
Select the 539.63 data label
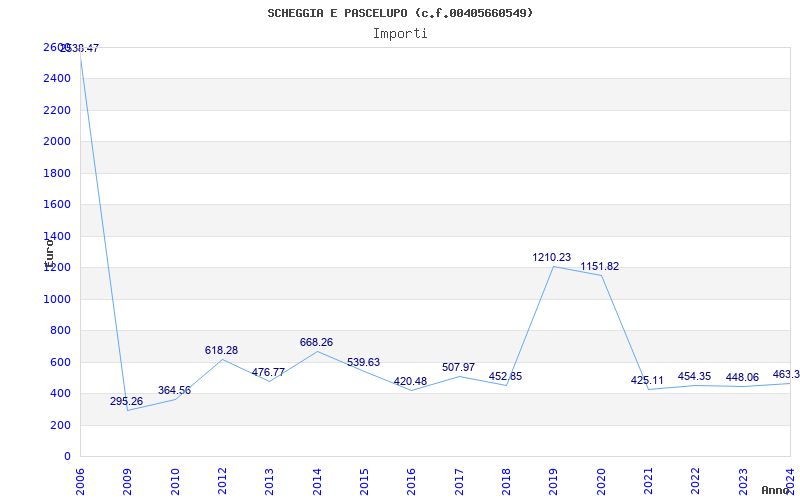[x=363, y=363]
